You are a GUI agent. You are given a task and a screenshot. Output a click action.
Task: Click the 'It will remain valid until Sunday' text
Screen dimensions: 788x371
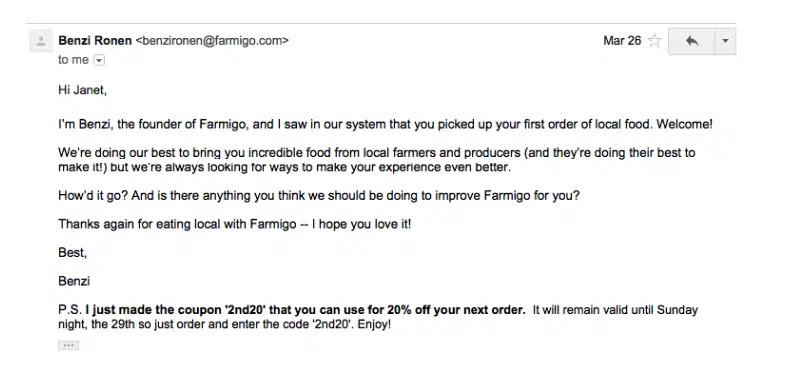(x=615, y=310)
